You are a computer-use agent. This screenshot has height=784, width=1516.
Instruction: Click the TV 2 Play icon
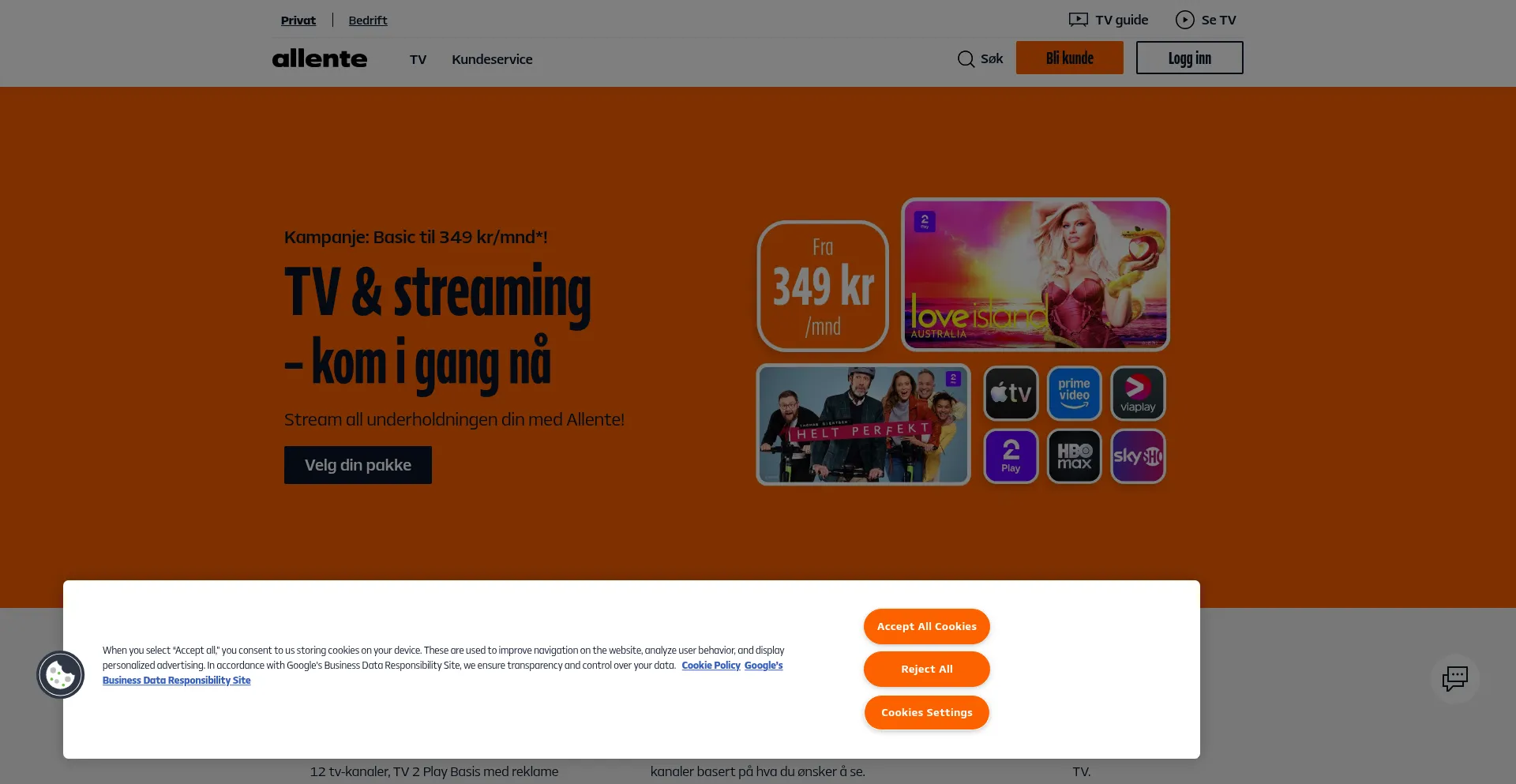(x=1011, y=456)
